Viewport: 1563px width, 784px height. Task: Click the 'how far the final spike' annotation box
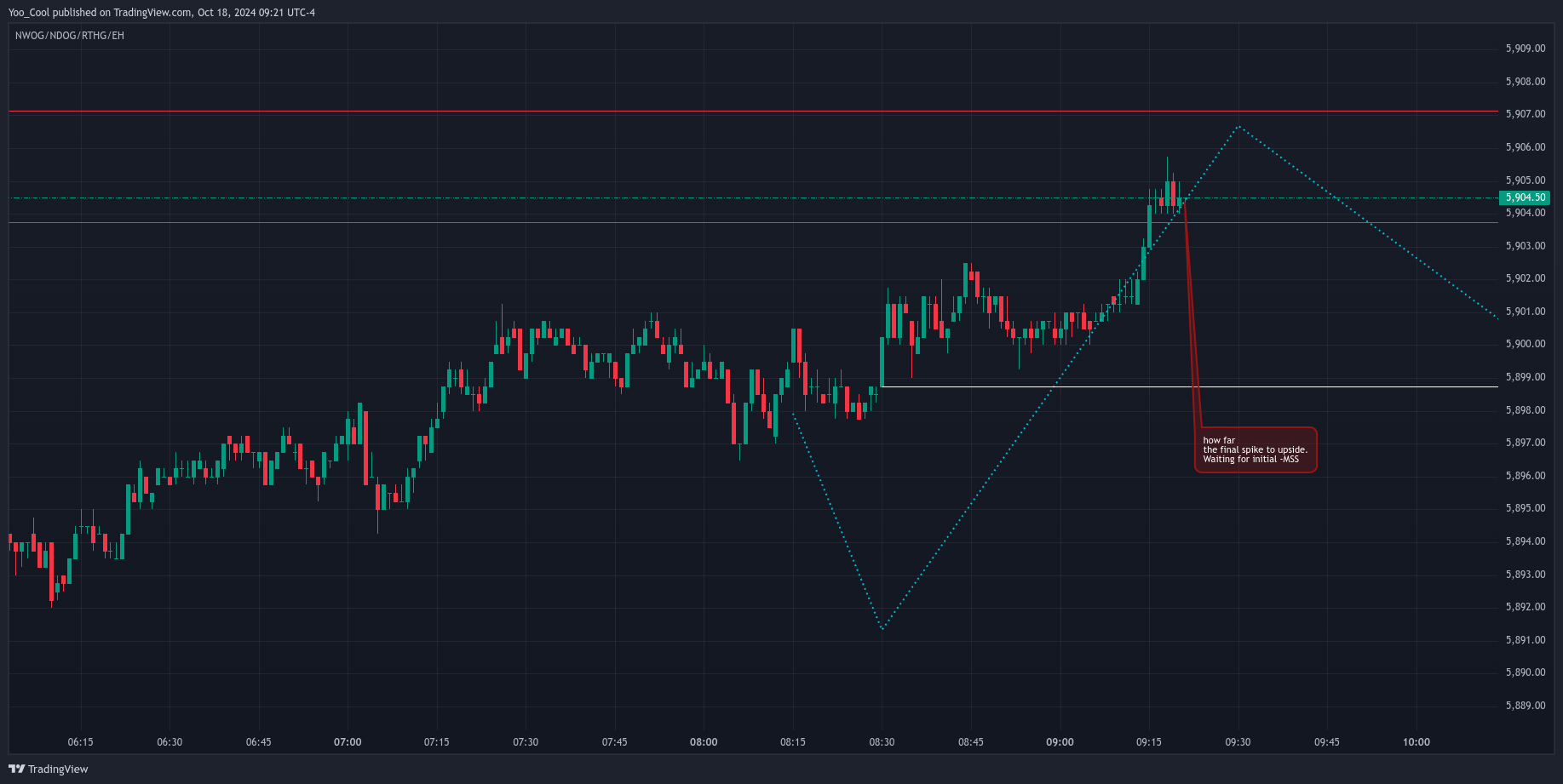pyautogui.click(x=1256, y=449)
